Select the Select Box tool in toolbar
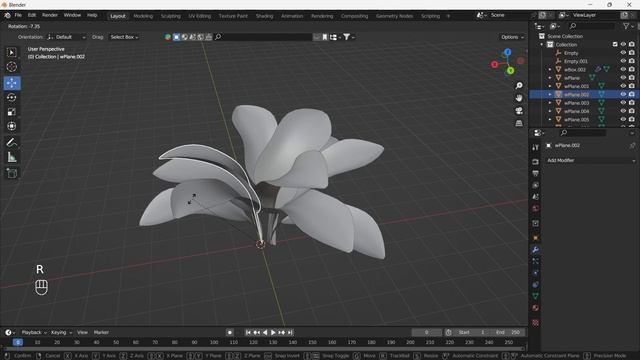This screenshot has height=360, width=640. (11, 53)
